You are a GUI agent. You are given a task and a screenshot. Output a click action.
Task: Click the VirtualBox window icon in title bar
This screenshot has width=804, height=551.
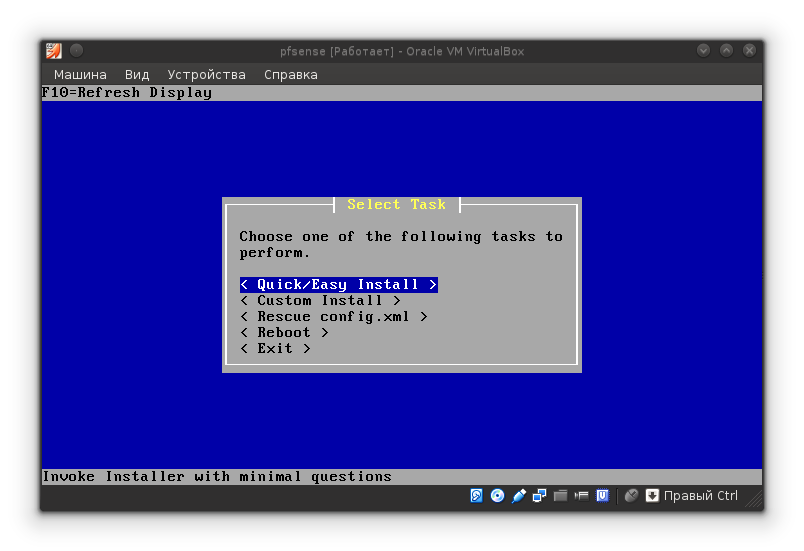pyautogui.click(x=54, y=51)
